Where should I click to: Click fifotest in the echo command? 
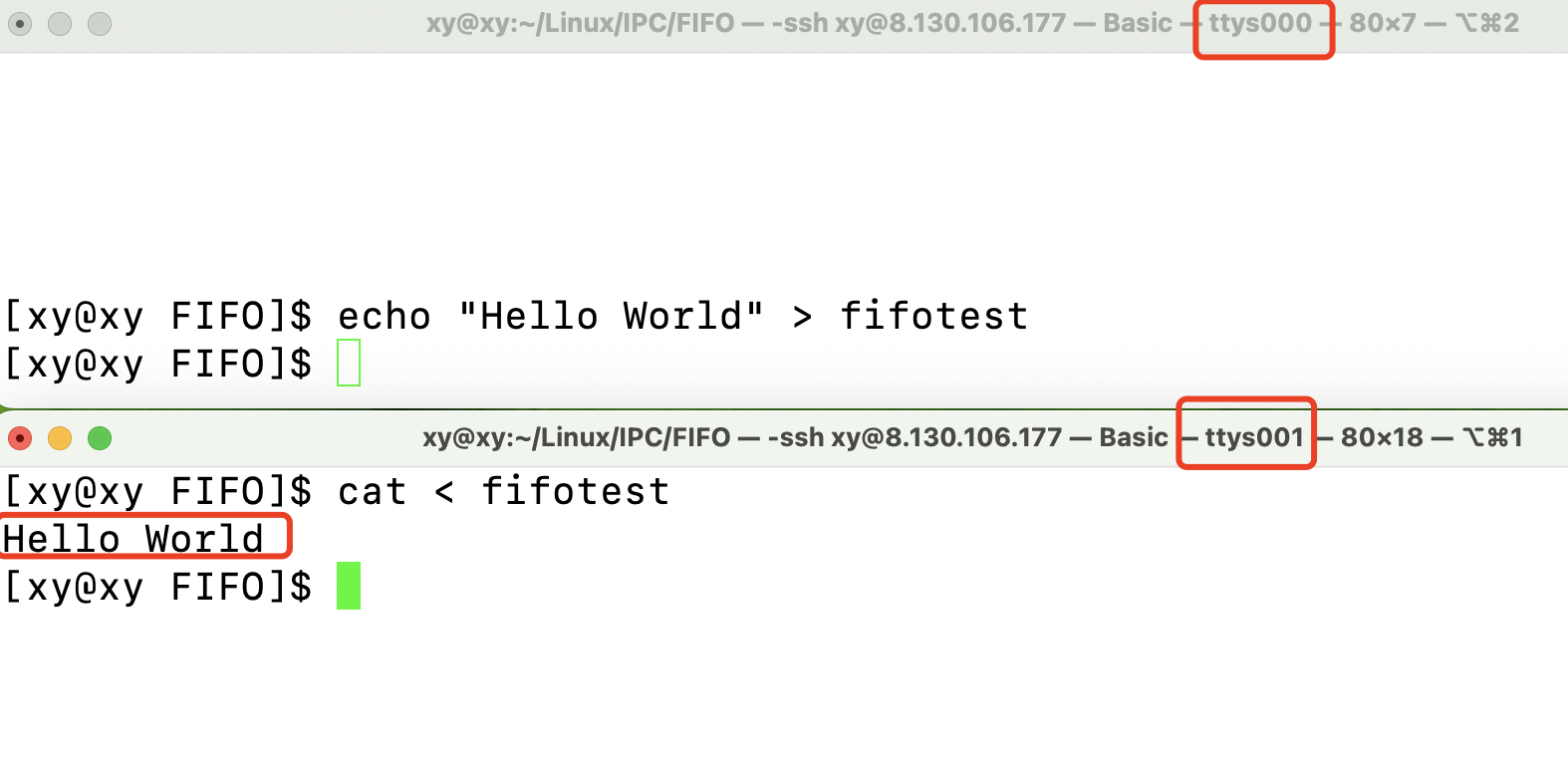(933, 317)
